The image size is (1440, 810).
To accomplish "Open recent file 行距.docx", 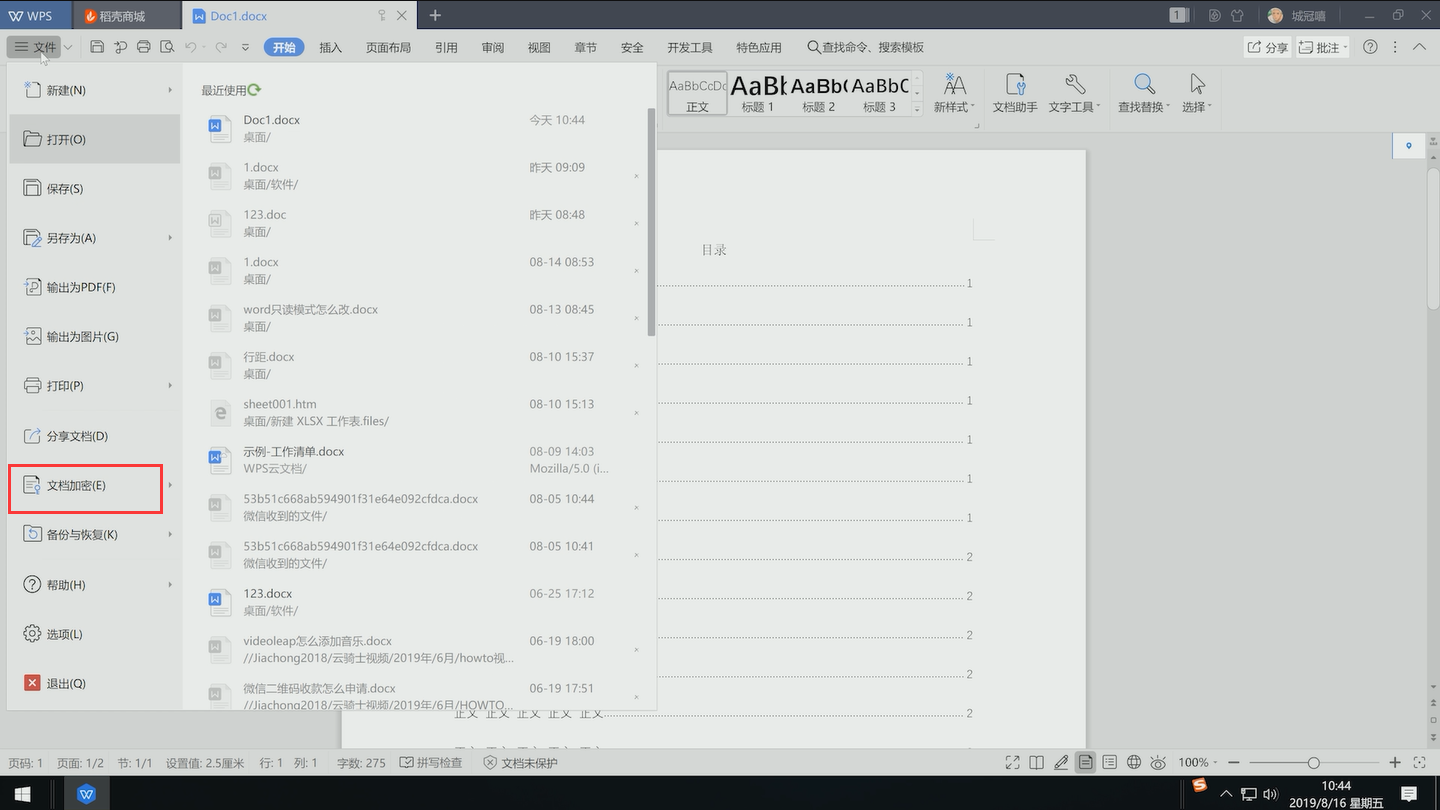I will click(420, 365).
